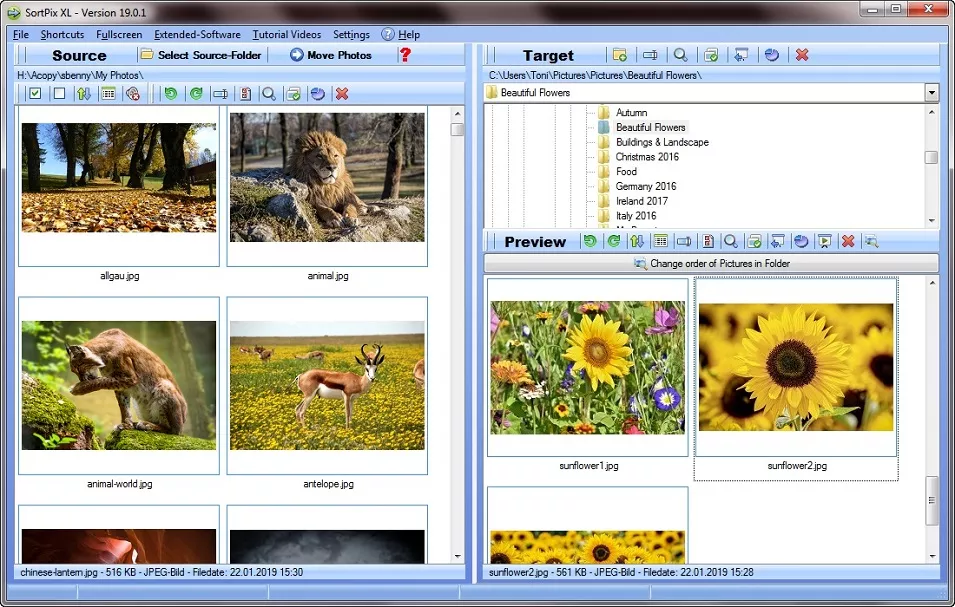Image resolution: width=955 pixels, height=607 pixels.
Task: Start slideshow from Preview toolbar play icon
Action: (x=825, y=241)
